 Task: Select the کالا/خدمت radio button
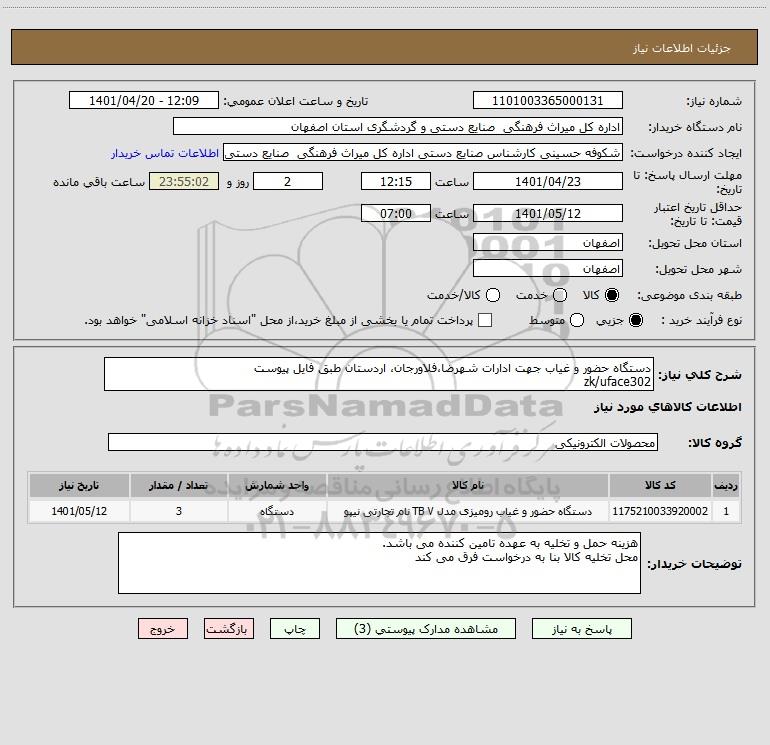point(493,295)
